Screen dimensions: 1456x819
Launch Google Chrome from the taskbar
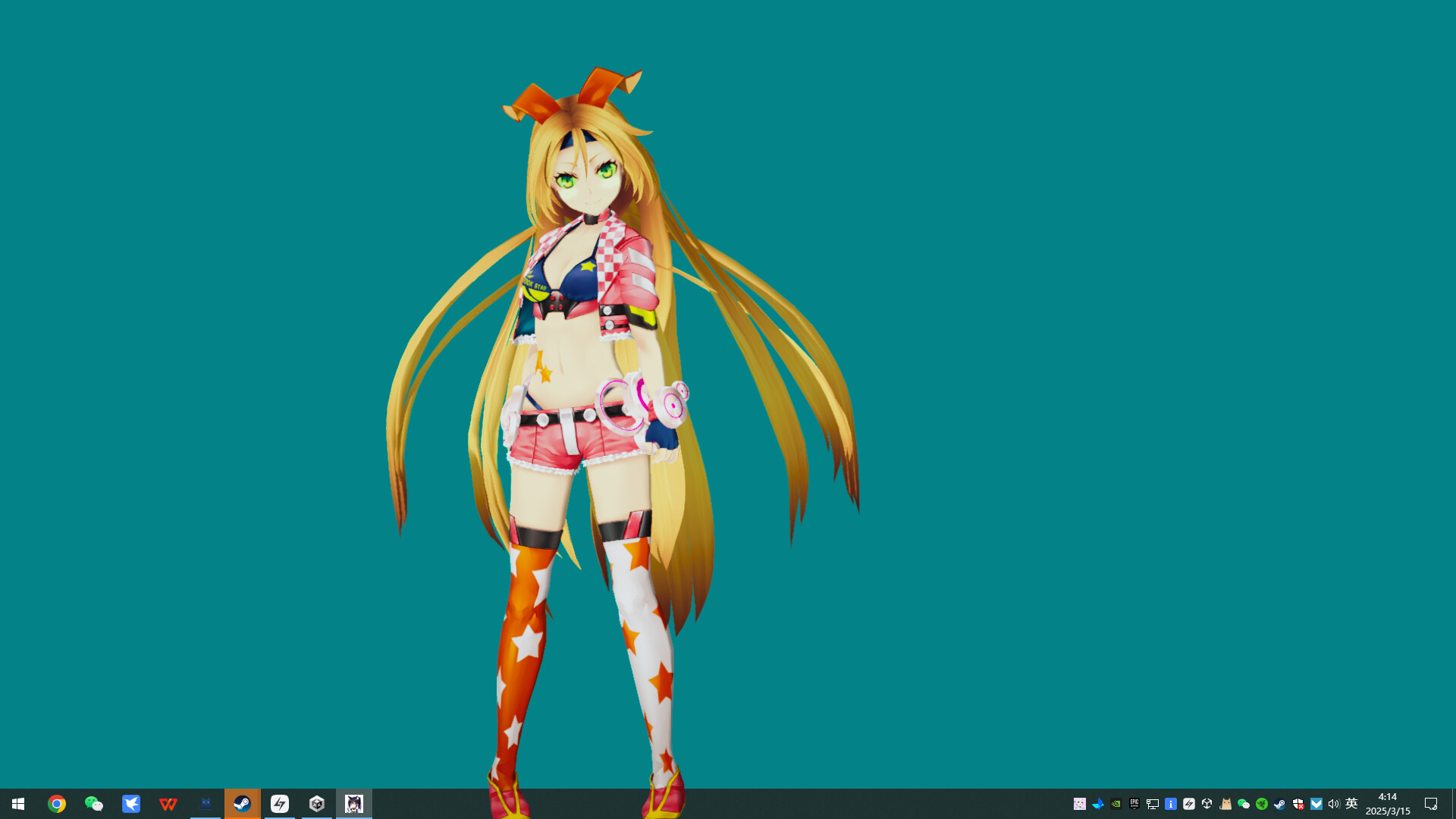pos(57,804)
